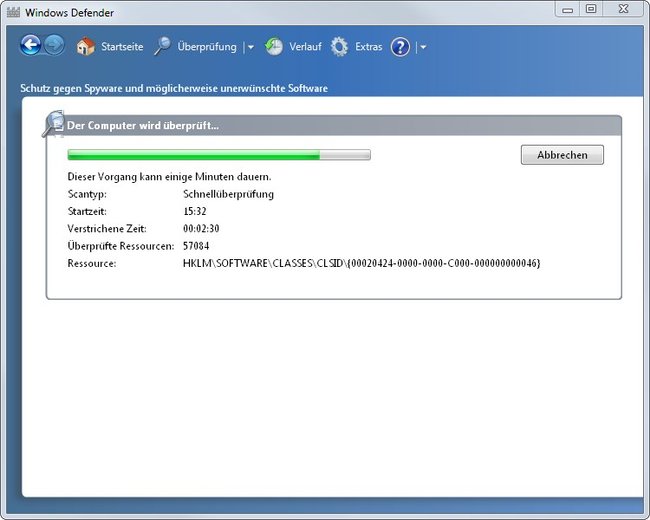Click the 'Verstrichene Zeit:' label
This screenshot has width=650, height=520.
click(x=107, y=228)
